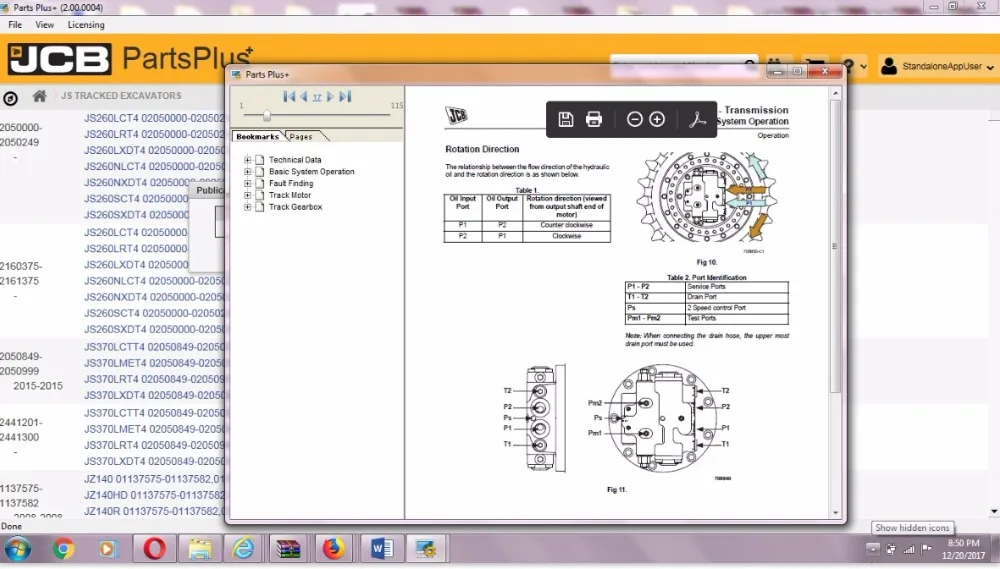This screenshot has width=1000, height=569.
Task: Click the Parts Plus taskbar icon
Action: pos(425,549)
